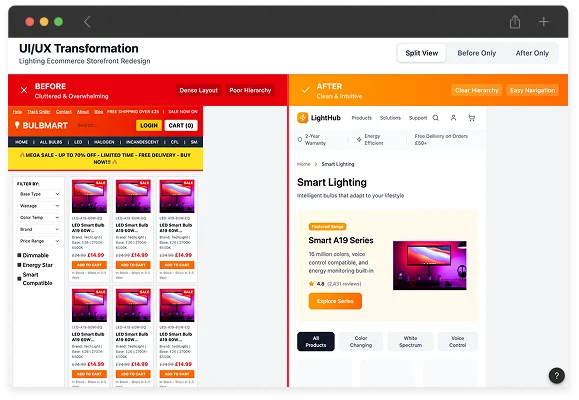Click the BULBMART search field

(103, 126)
